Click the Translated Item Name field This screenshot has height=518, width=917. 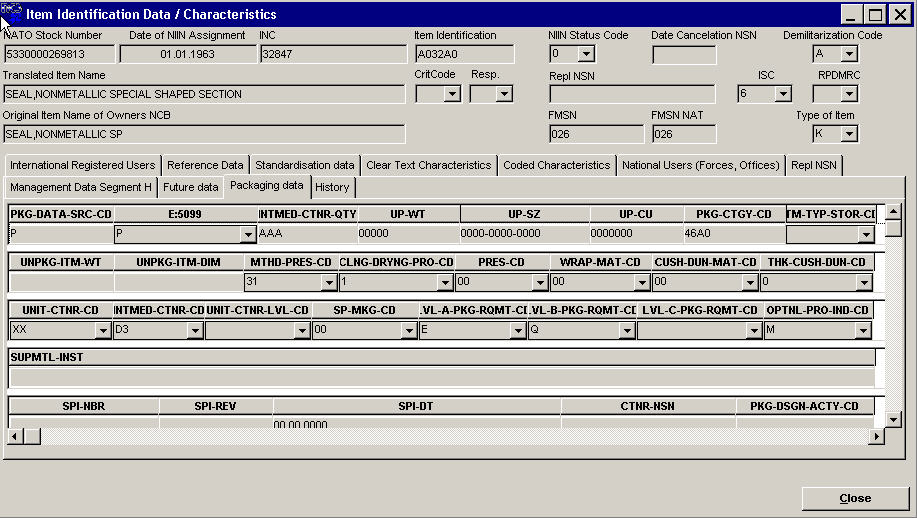(x=204, y=94)
